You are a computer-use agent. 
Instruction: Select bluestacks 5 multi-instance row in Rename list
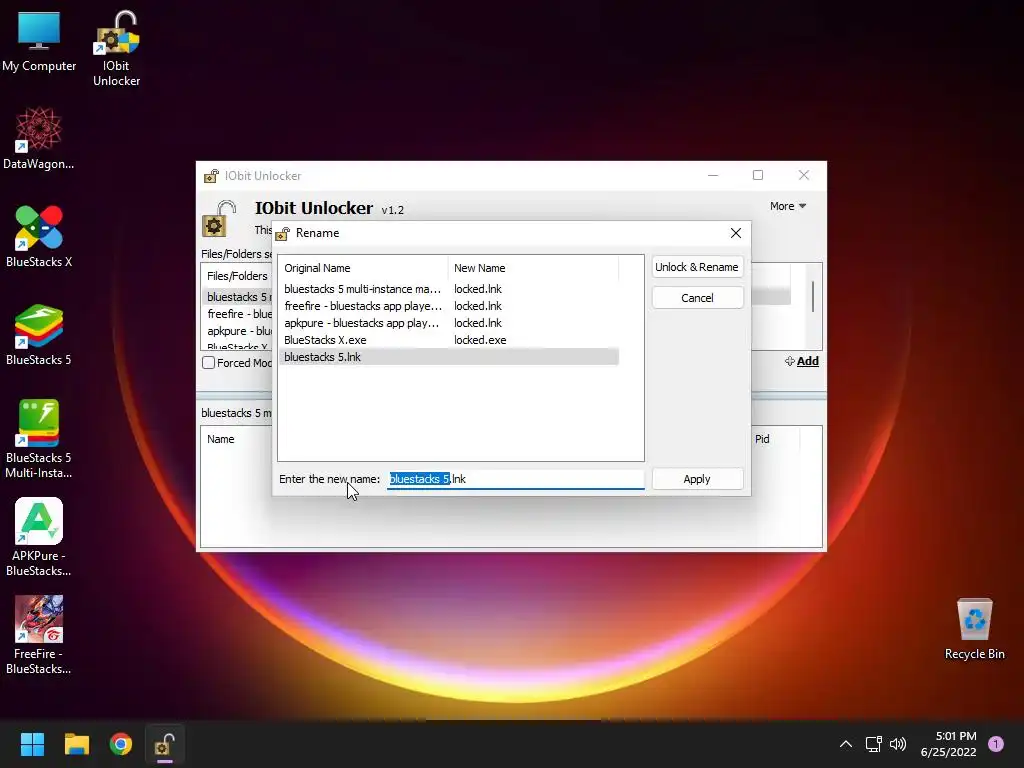click(449, 289)
